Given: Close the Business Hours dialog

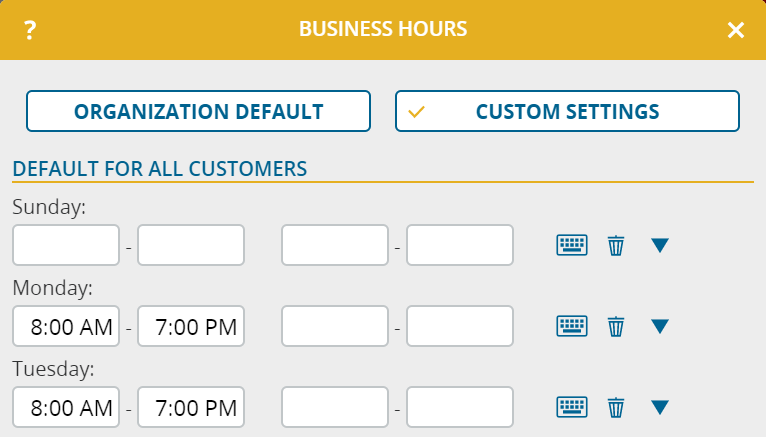Looking at the screenshot, I should [736, 31].
